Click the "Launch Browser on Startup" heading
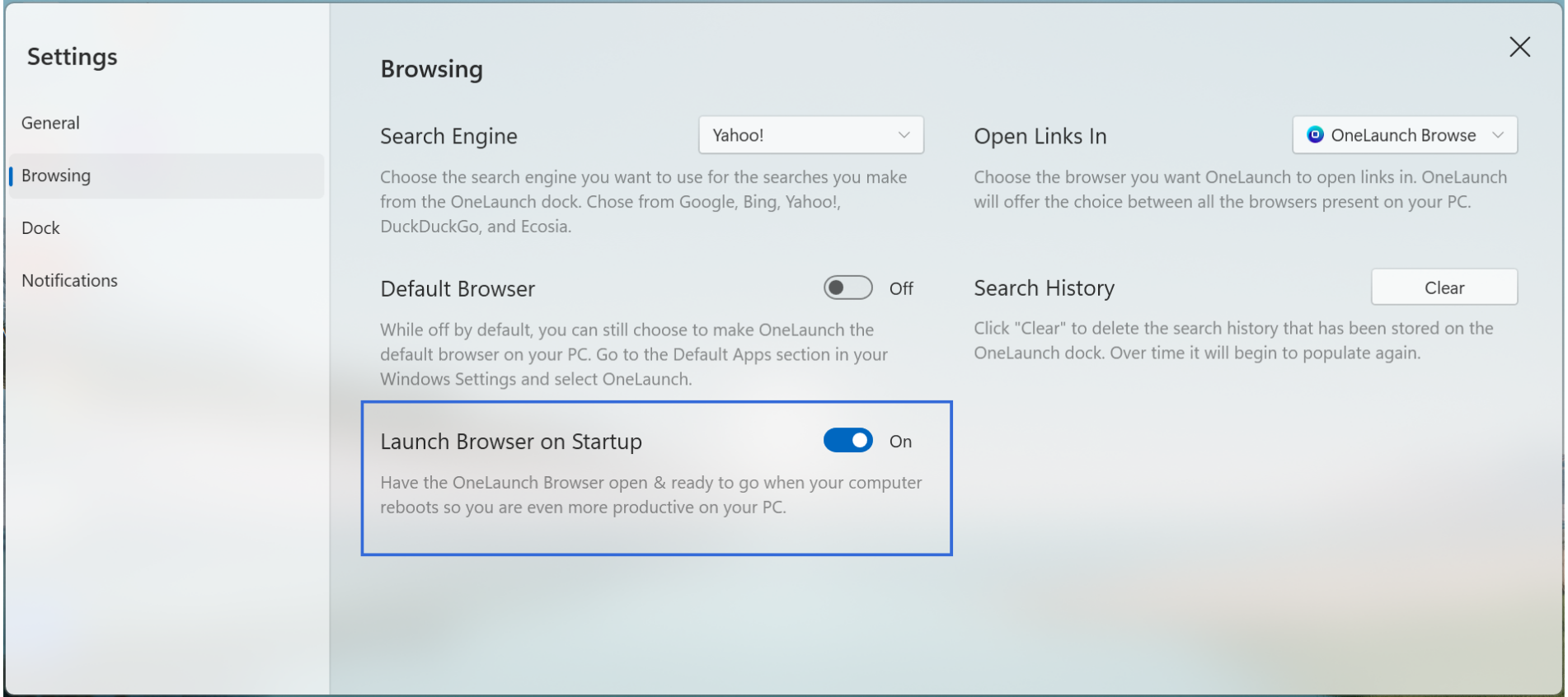Viewport: 1568px width, 697px height. click(x=511, y=442)
